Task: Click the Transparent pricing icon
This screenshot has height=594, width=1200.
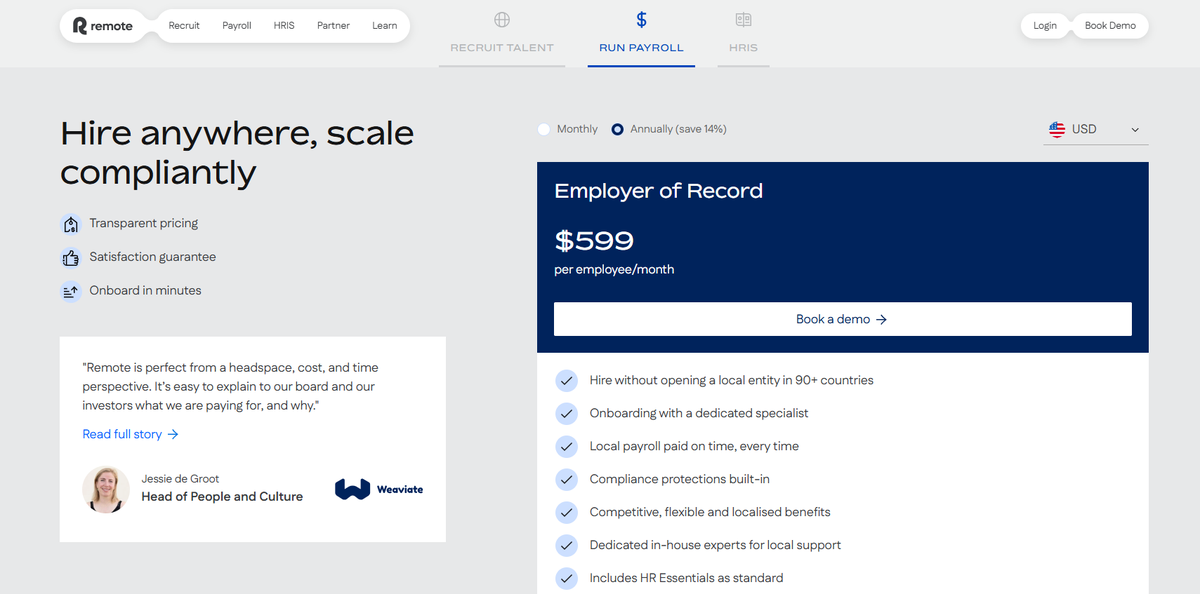Action: (x=70, y=224)
